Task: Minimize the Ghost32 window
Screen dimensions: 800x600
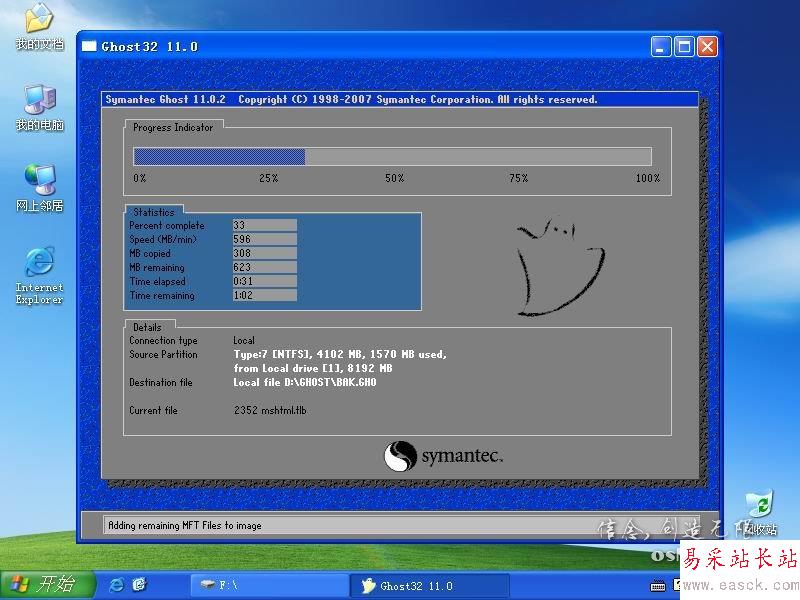Action: coord(661,47)
